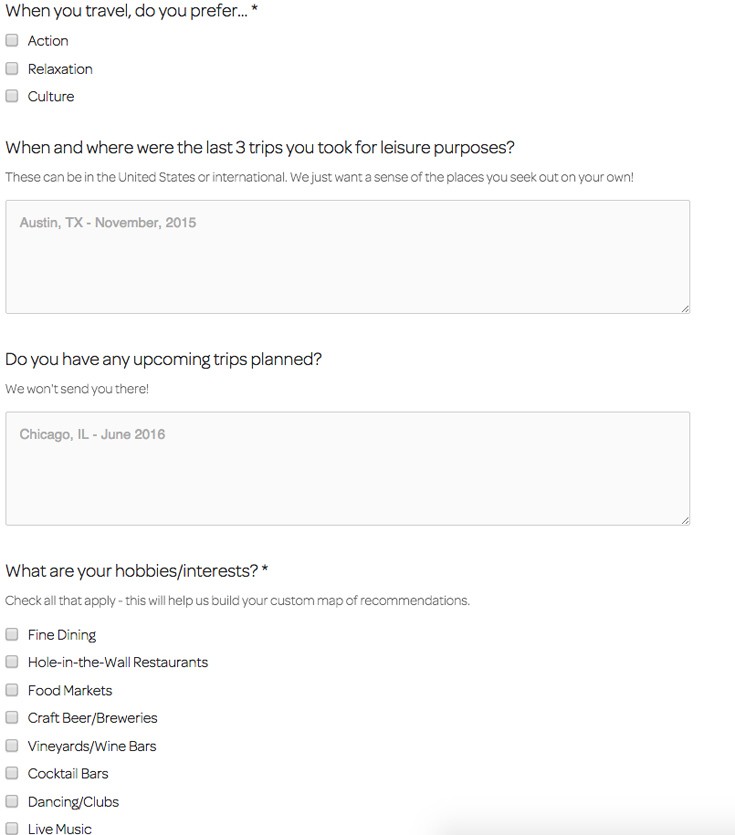
Task: Check Vineyards/Wine Bars interest
Action: 12,746
